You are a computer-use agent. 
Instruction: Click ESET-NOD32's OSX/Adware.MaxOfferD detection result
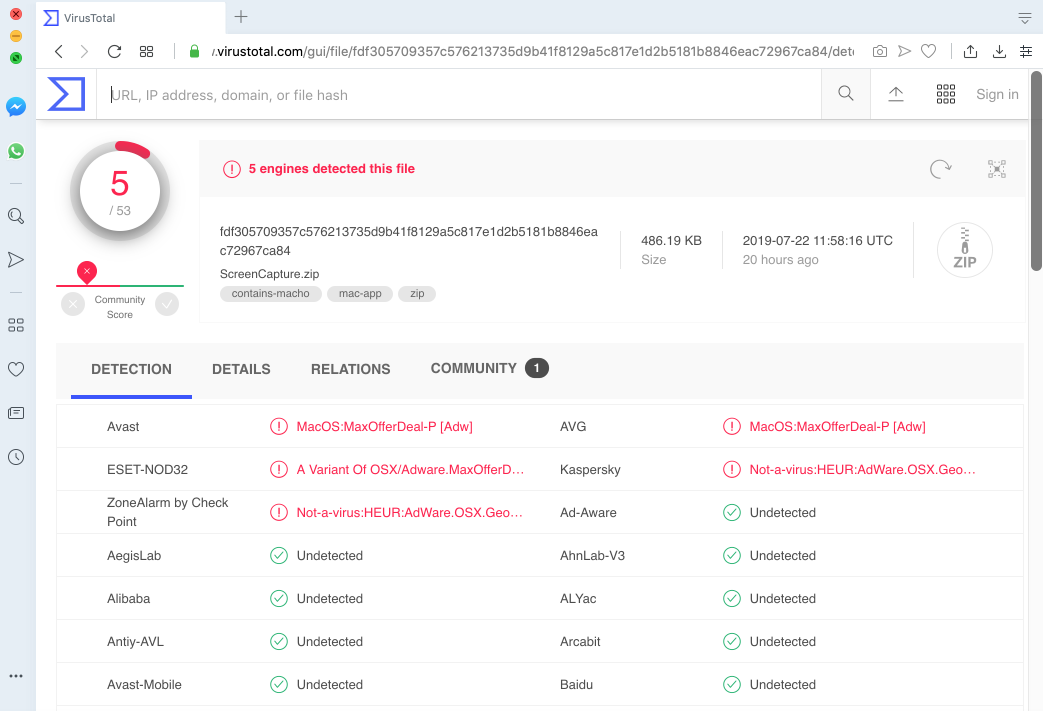pyautogui.click(x=410, y=470)
